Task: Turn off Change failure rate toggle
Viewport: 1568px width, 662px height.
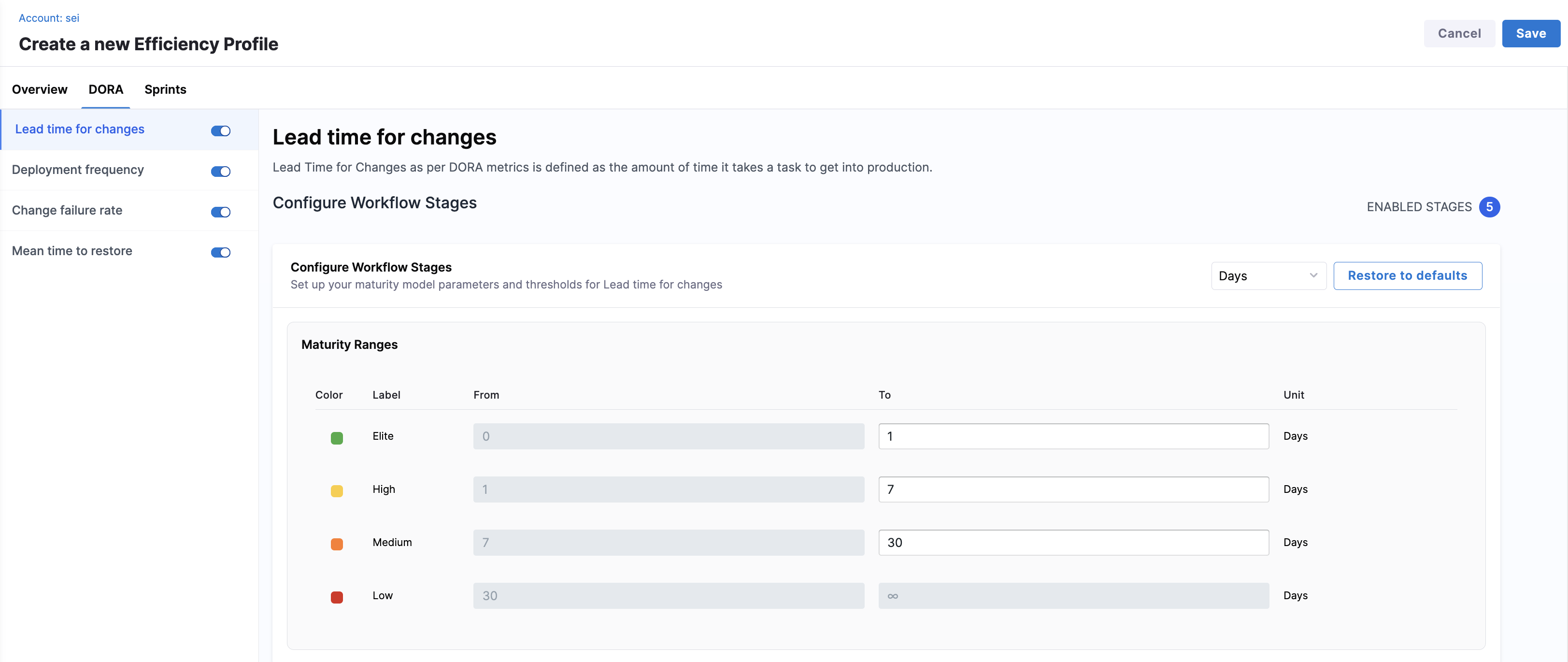Action: point(220,212)
